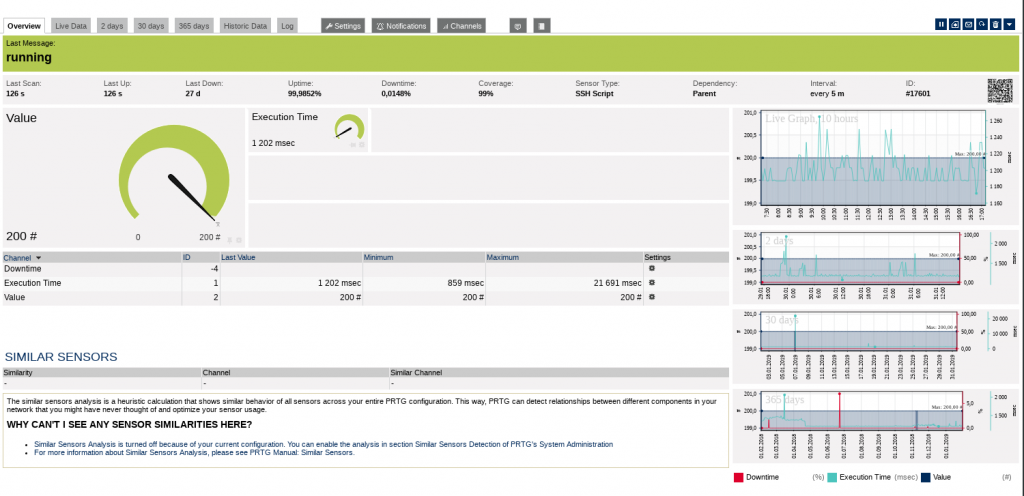The image size is (1024, 496).
Task: Click the Sensor Type 'SSH Script'
Action: [594, 93]
